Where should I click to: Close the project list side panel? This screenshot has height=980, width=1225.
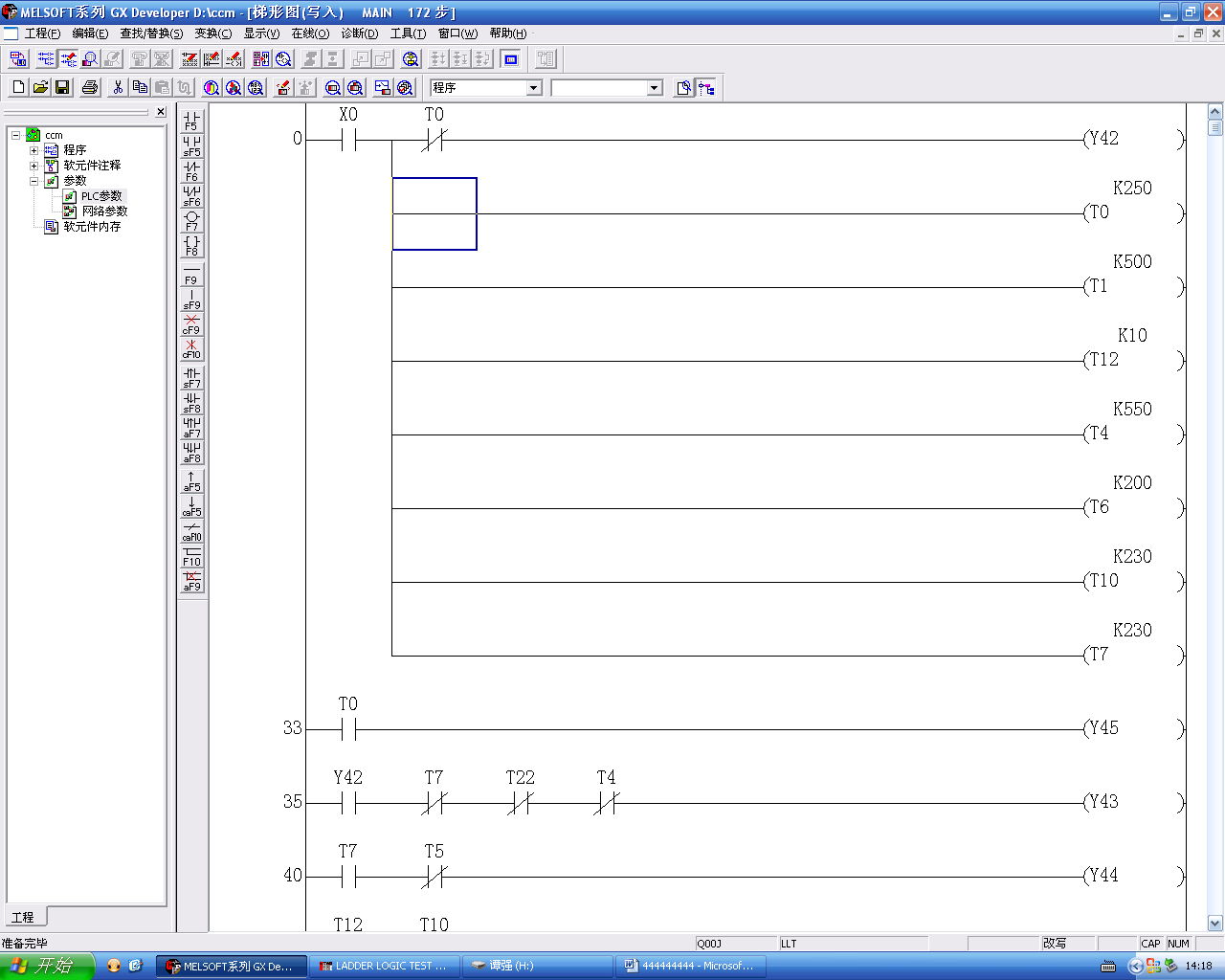coord(161,112)
